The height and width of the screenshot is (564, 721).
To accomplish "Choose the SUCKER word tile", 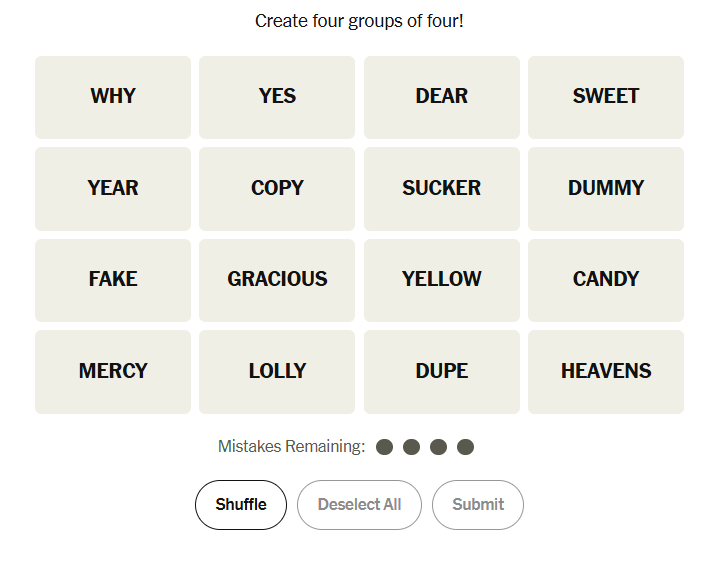I will pyautogui.click(x=441, y=188).
